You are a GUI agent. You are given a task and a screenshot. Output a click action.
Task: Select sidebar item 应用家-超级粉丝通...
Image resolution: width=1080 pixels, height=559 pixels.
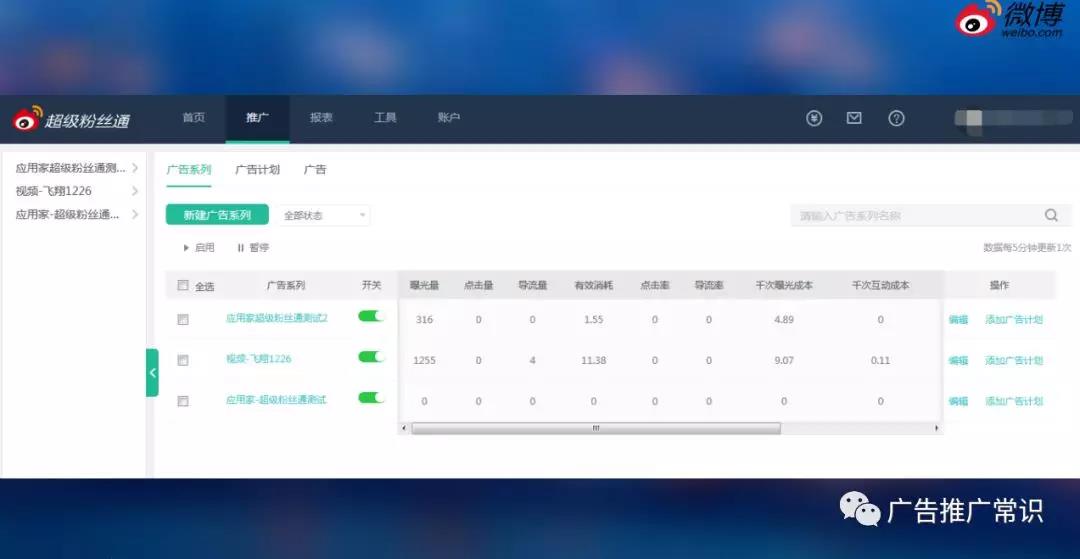click(67, 214)
